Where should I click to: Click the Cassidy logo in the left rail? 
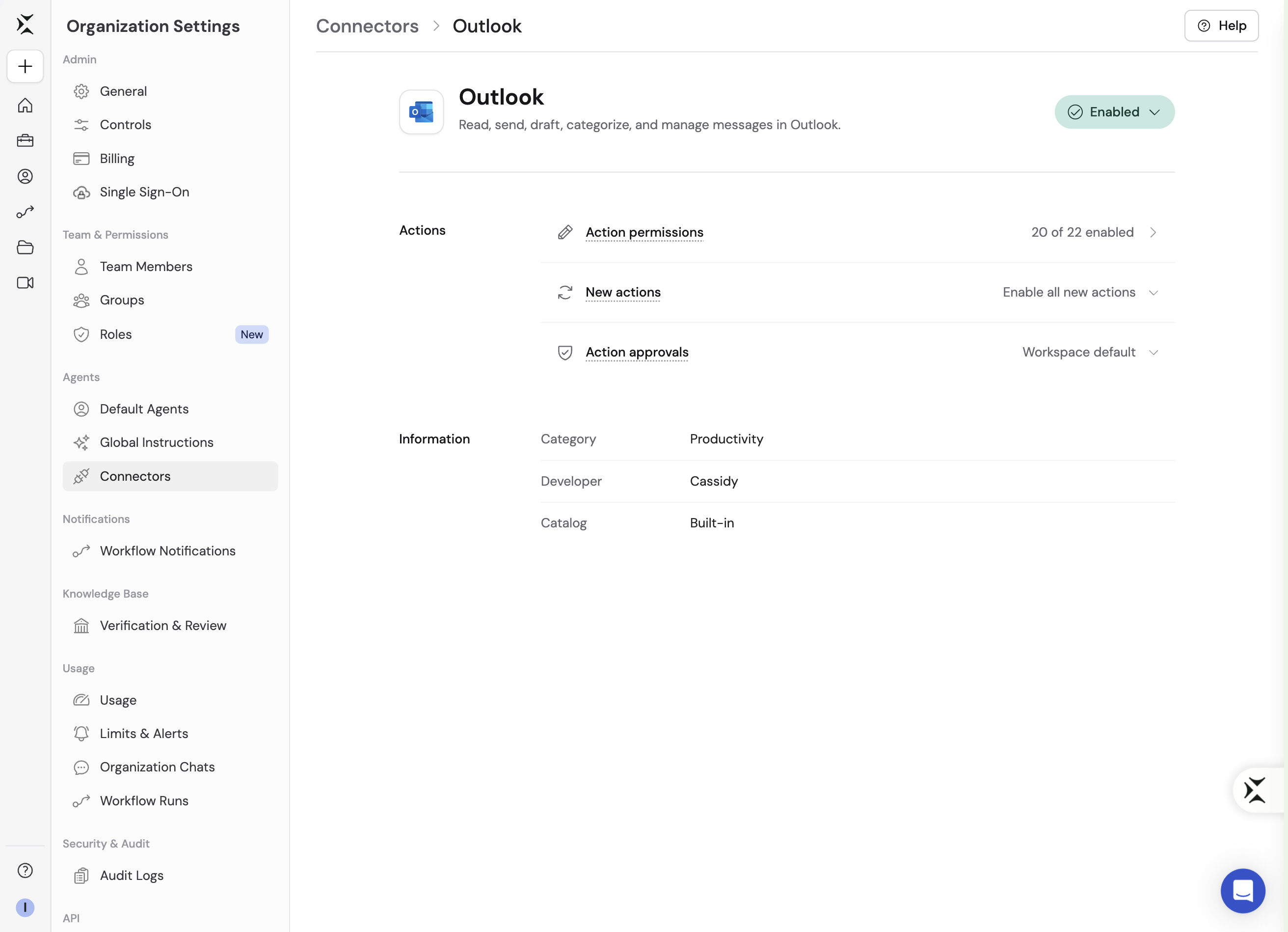[25, 25]
